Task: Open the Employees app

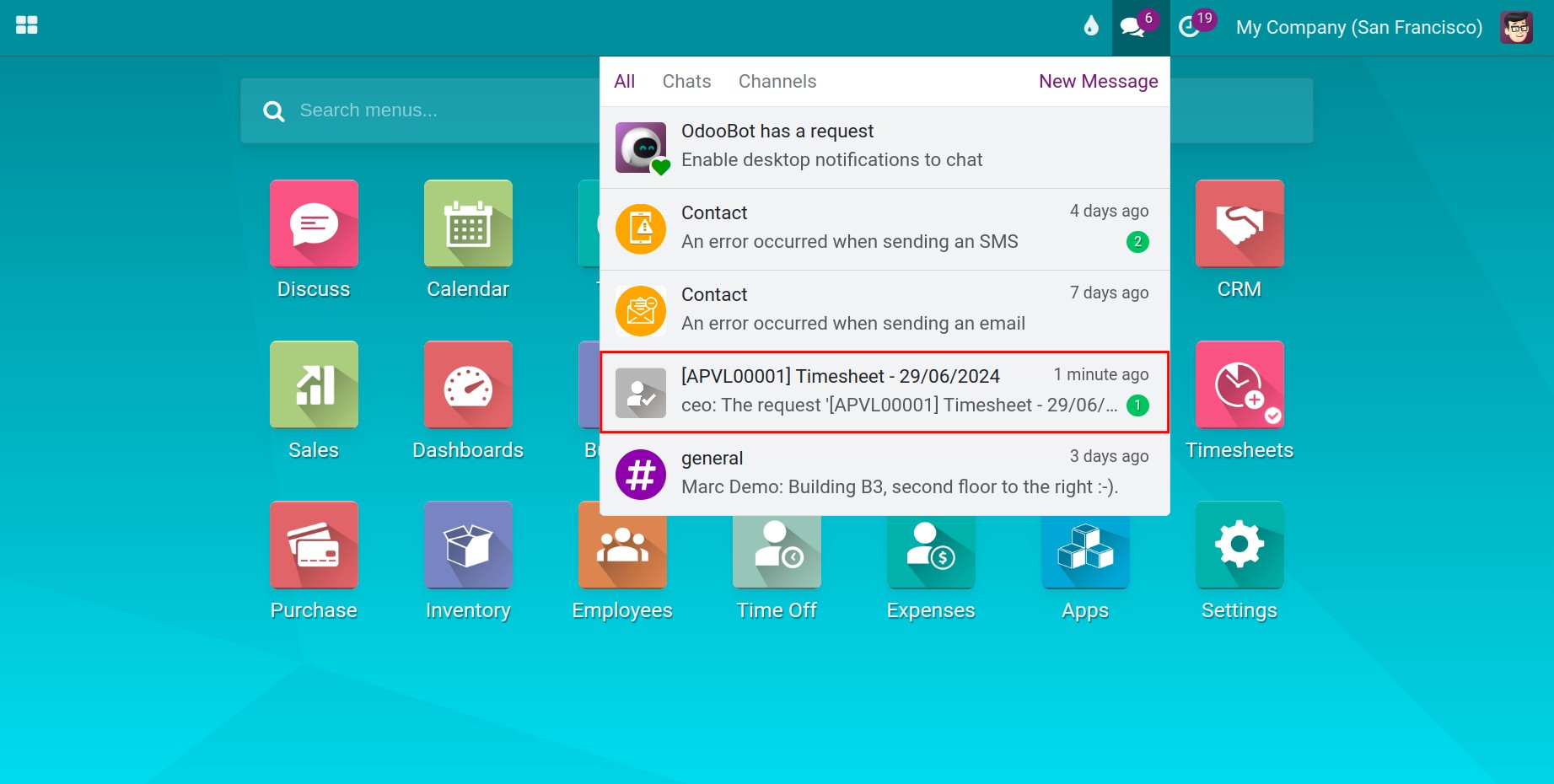Action: (622, 552)
